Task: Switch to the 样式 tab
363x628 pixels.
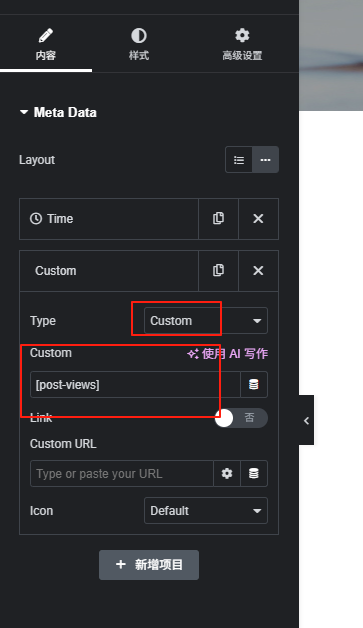Action: click(139, 44)
